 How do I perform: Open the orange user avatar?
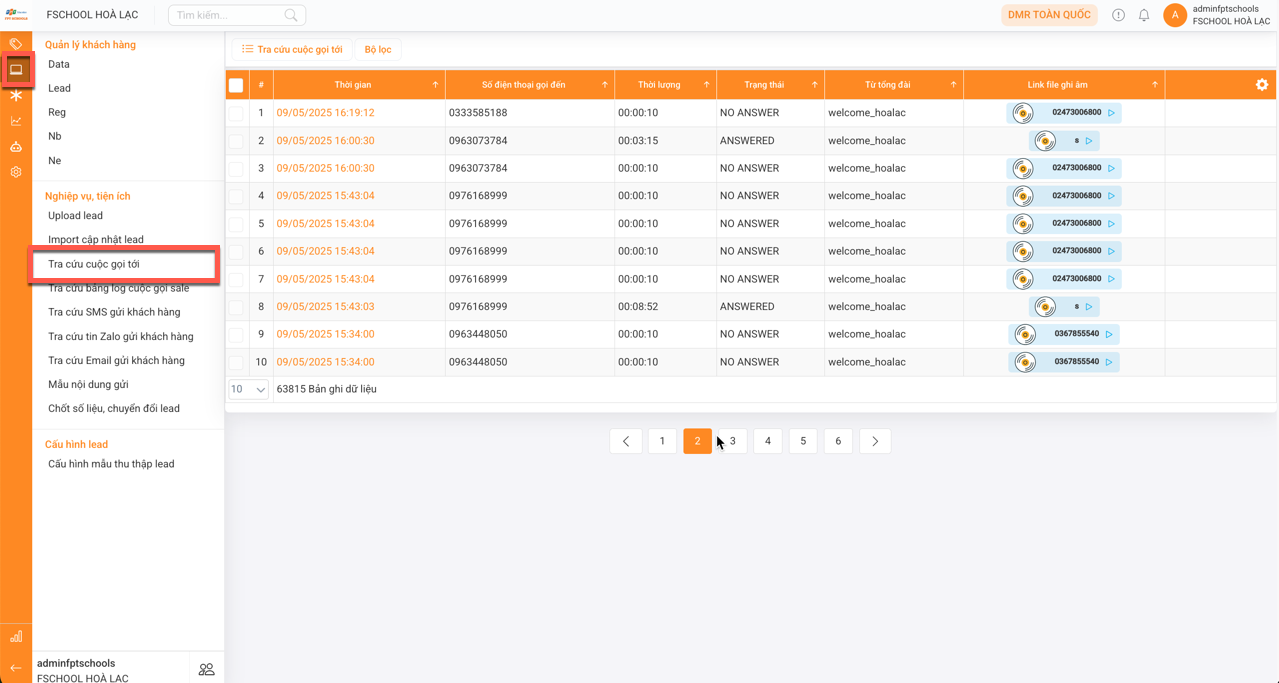click(x=1175, y=15)
